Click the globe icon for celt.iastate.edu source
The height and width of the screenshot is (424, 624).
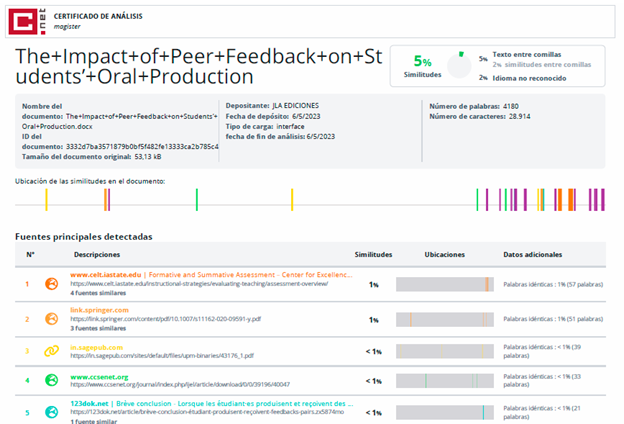(52, 284)
